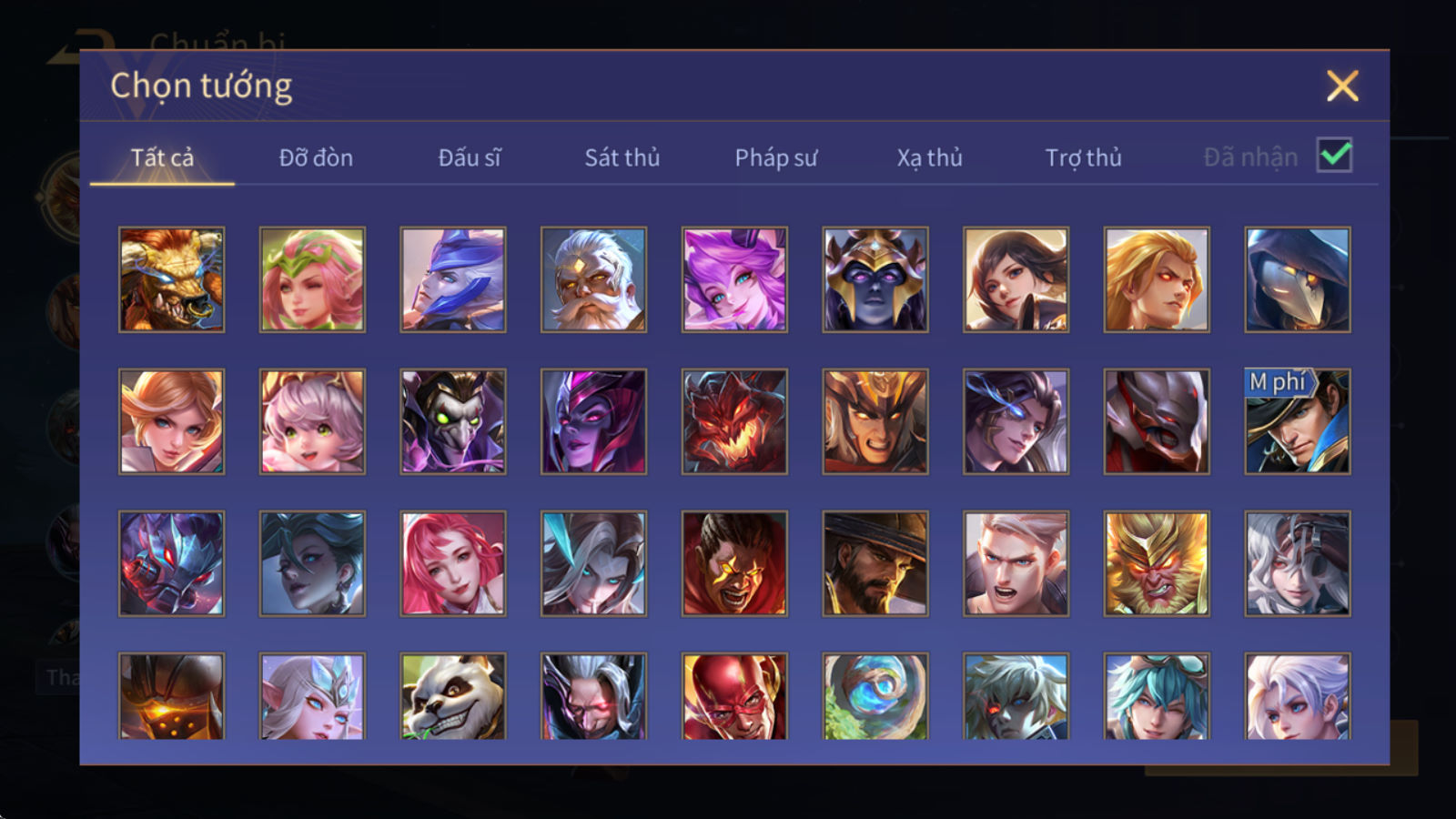Pick the hero with the M phí tag
The height and width of the screenshot is (819, 1456).
coord(1298,421)
